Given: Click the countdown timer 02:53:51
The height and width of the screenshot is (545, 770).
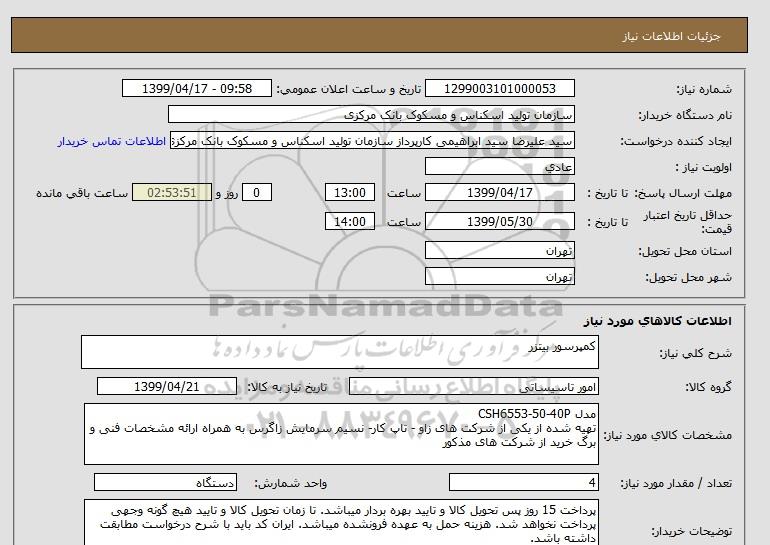Looking at the screenshot, I should pos(172,193).
